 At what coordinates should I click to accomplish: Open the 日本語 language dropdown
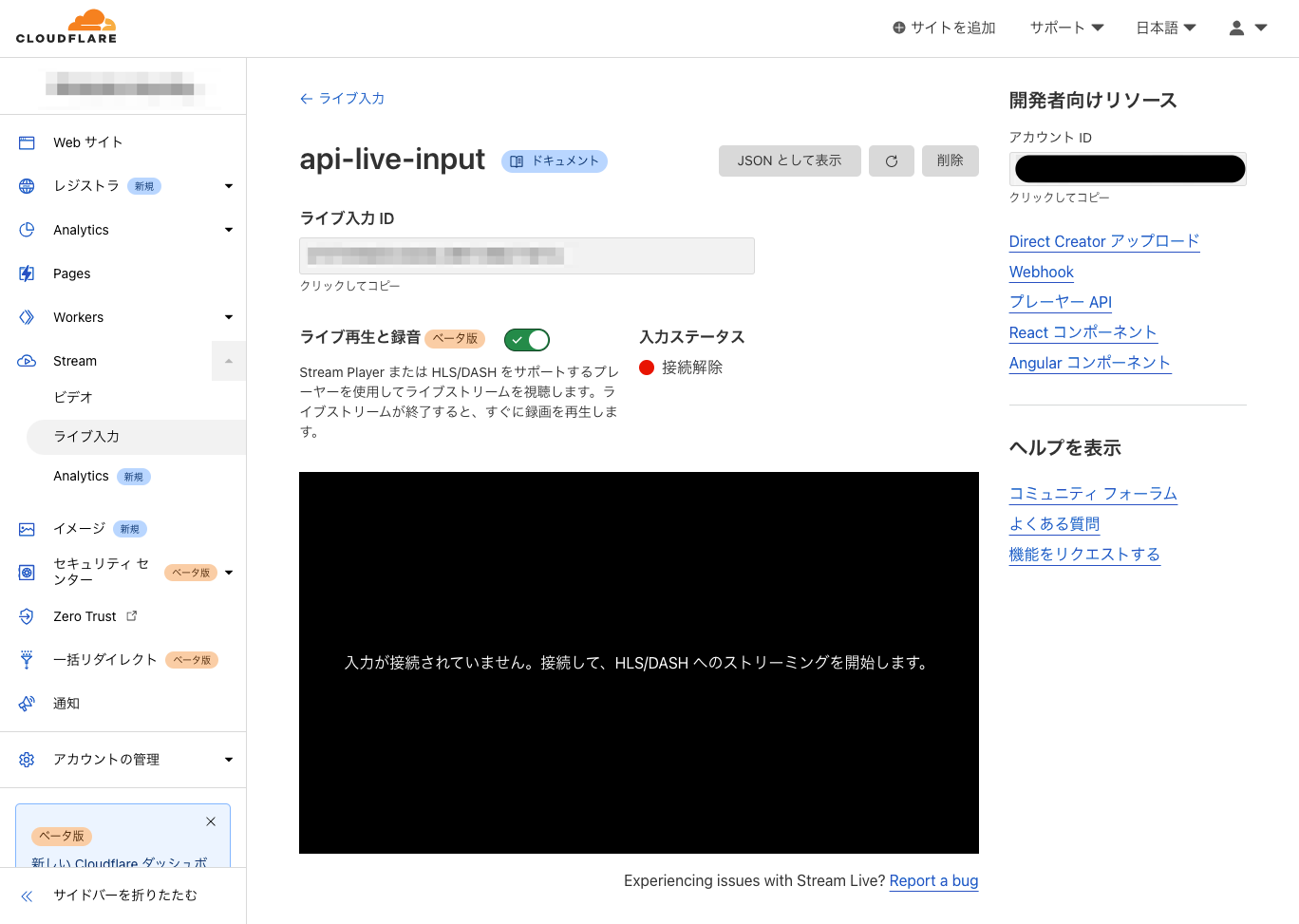[x=1166, y=28]
